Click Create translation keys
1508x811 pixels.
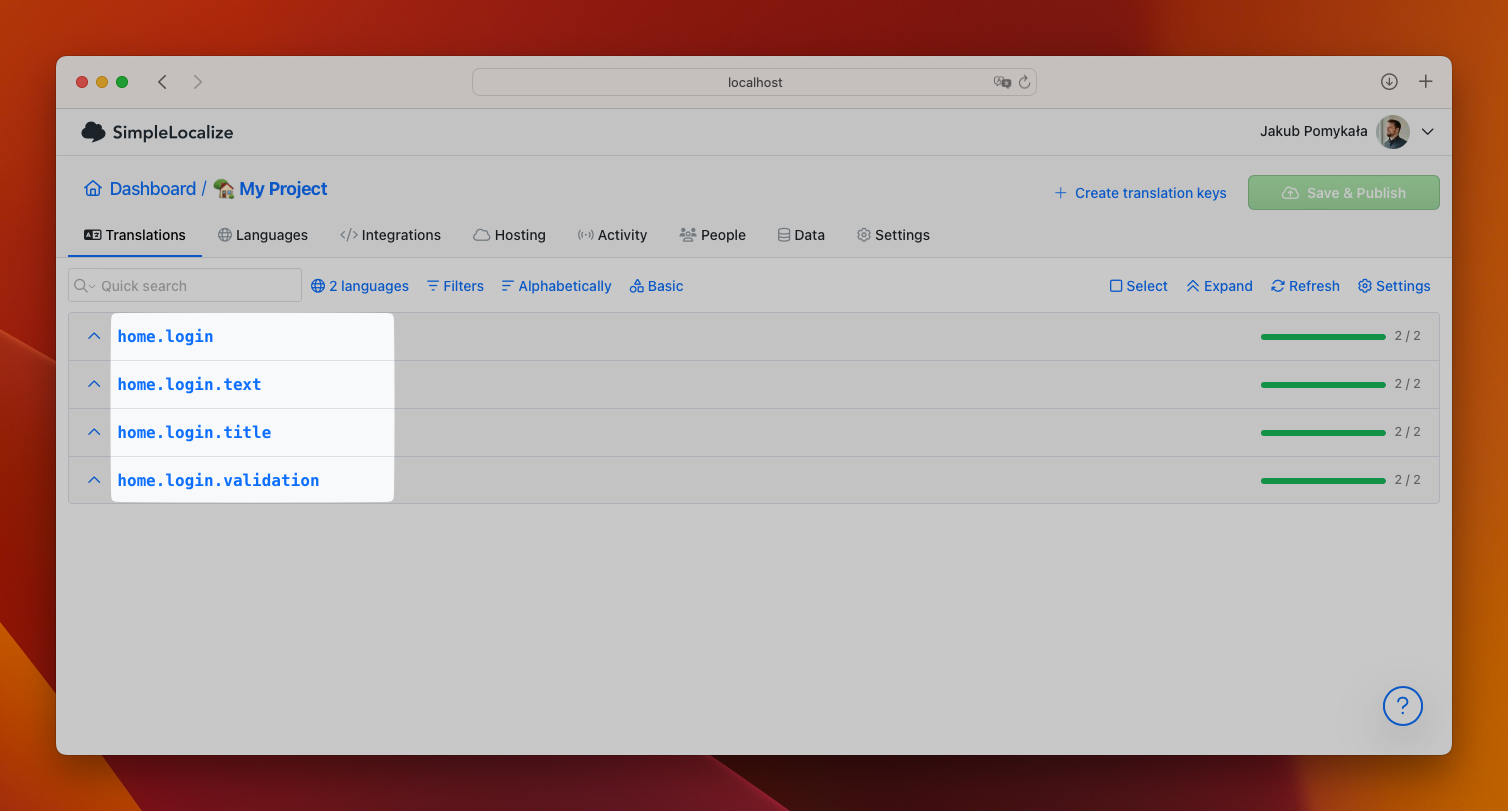(x=1140, y=193)
